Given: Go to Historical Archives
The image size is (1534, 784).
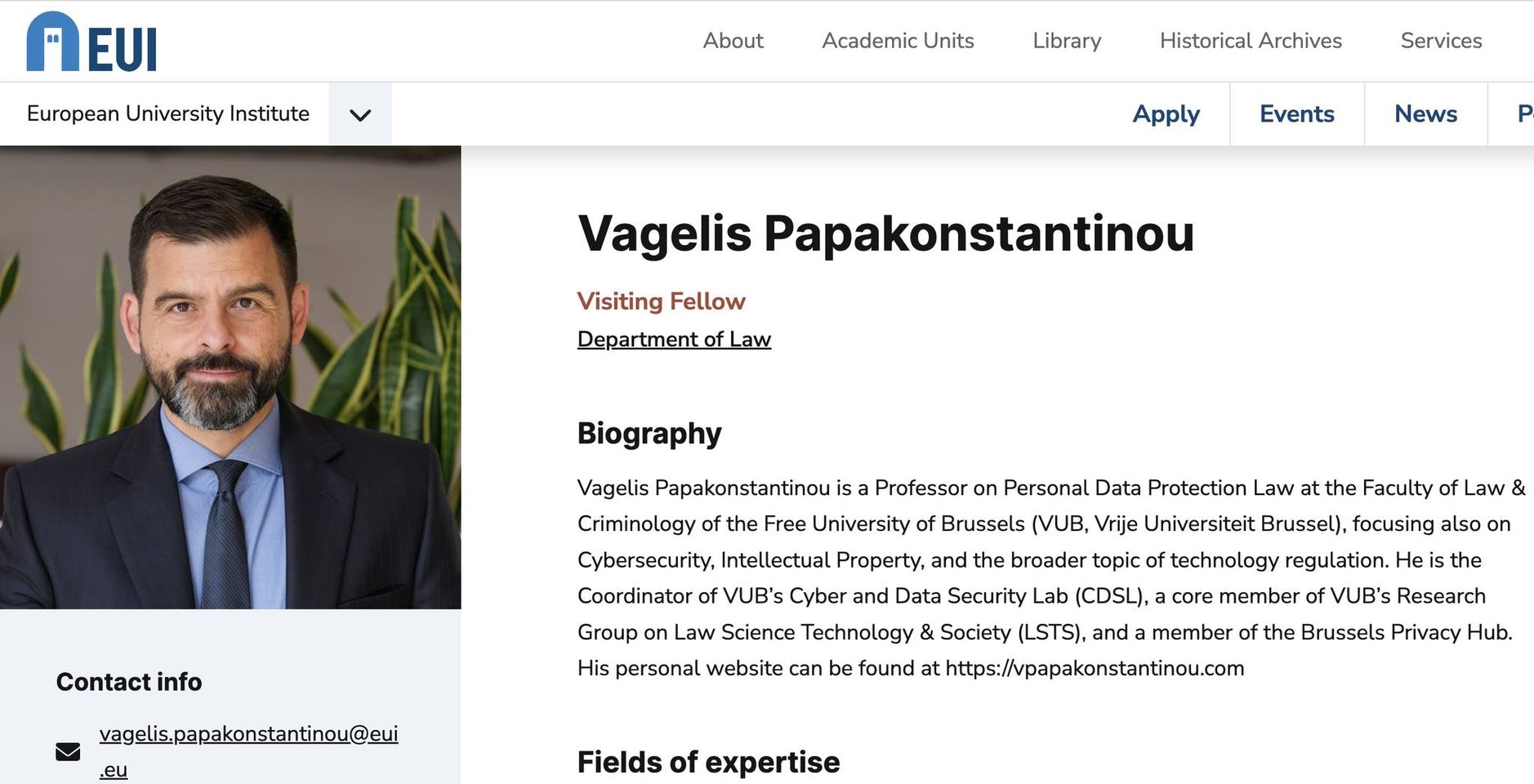Looking at the screenshot, I should pyautogui.click(x=1251, y=41).
